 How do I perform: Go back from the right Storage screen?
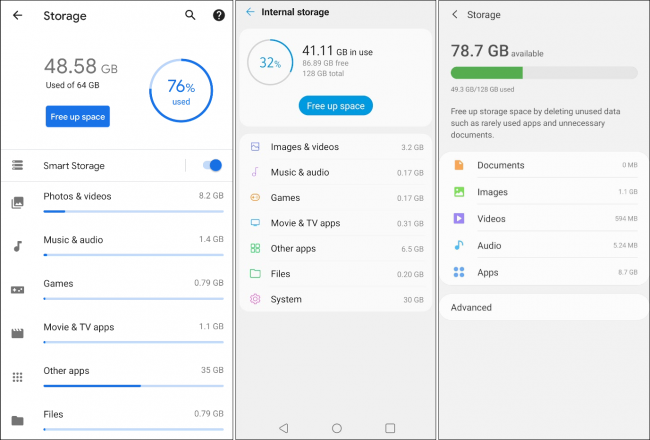point(455,15)
